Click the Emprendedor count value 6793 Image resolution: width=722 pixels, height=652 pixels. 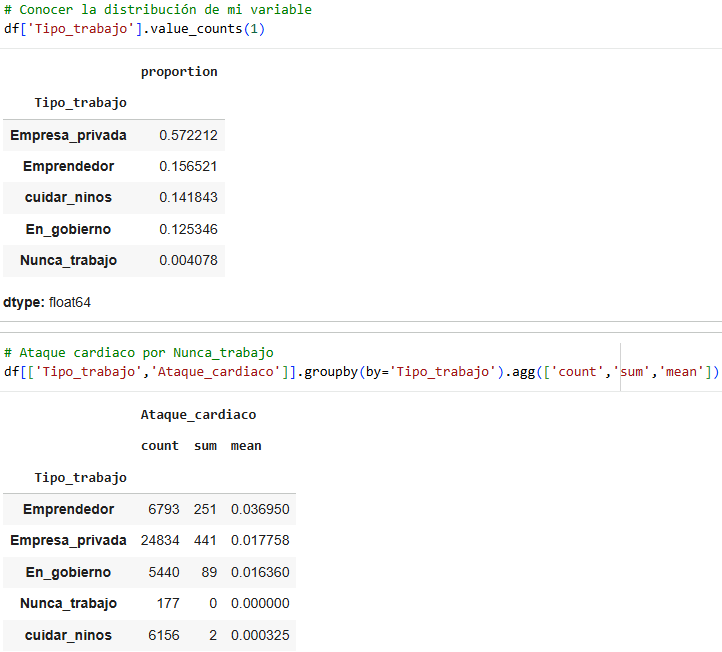pyautogui.click(x=163, y=509)
